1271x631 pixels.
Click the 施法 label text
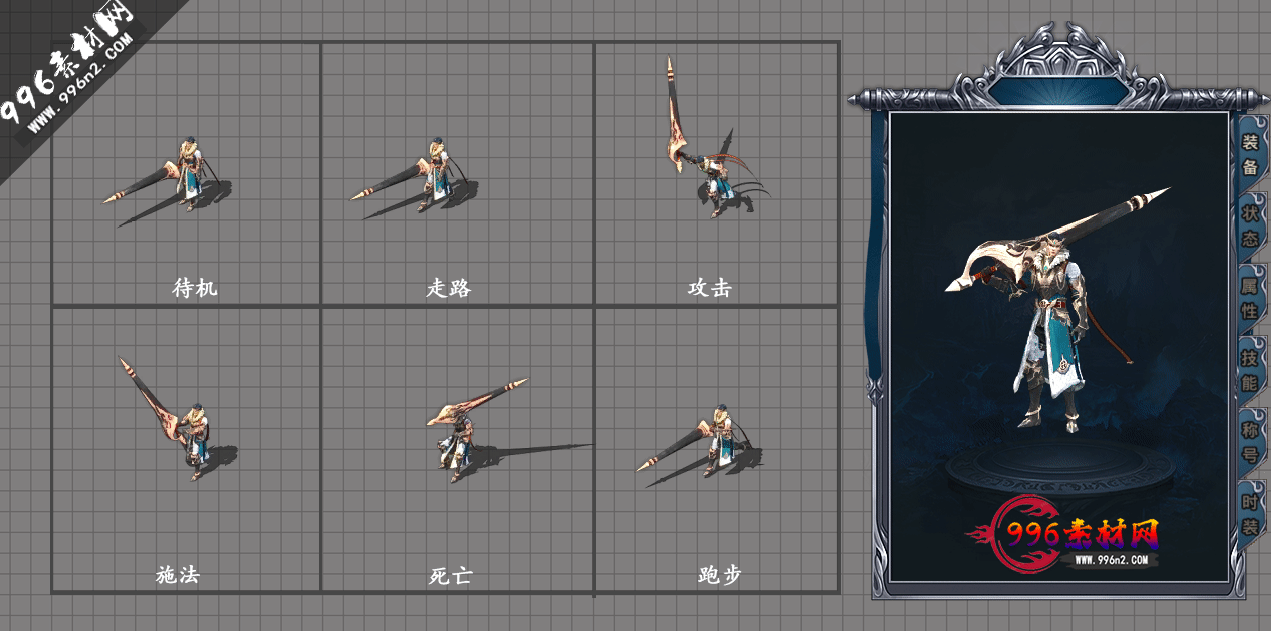(178, 575)
